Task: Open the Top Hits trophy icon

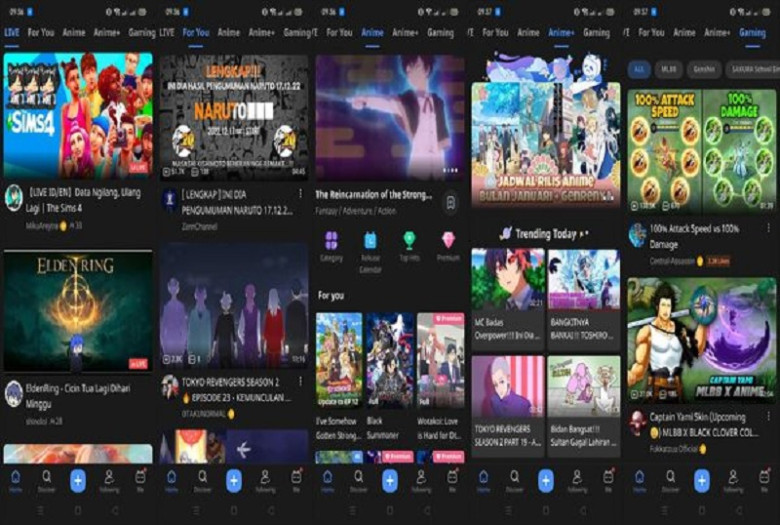Action: click(x=409, y=240)
